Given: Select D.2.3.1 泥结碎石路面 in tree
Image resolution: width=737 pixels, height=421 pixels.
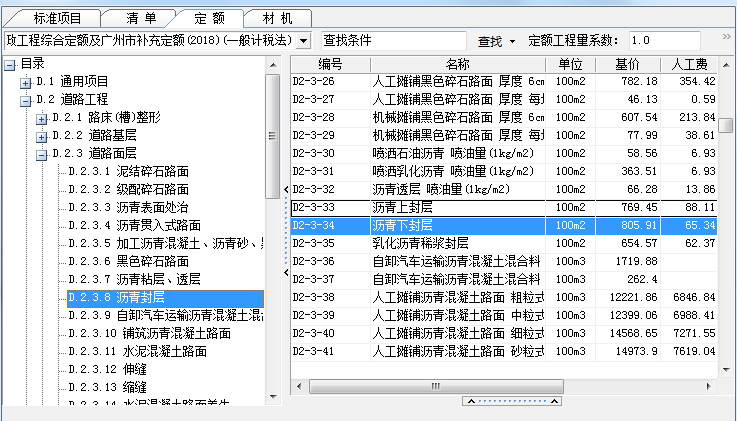Looking at the screenshot, I should [x=128, y=172].
